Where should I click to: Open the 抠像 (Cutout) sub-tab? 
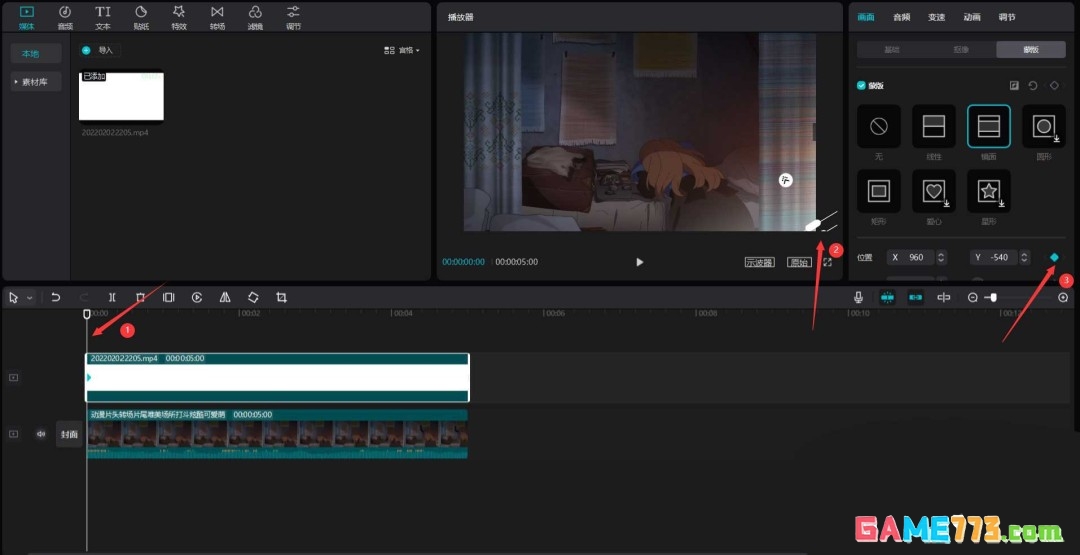[x=961, y=50]
